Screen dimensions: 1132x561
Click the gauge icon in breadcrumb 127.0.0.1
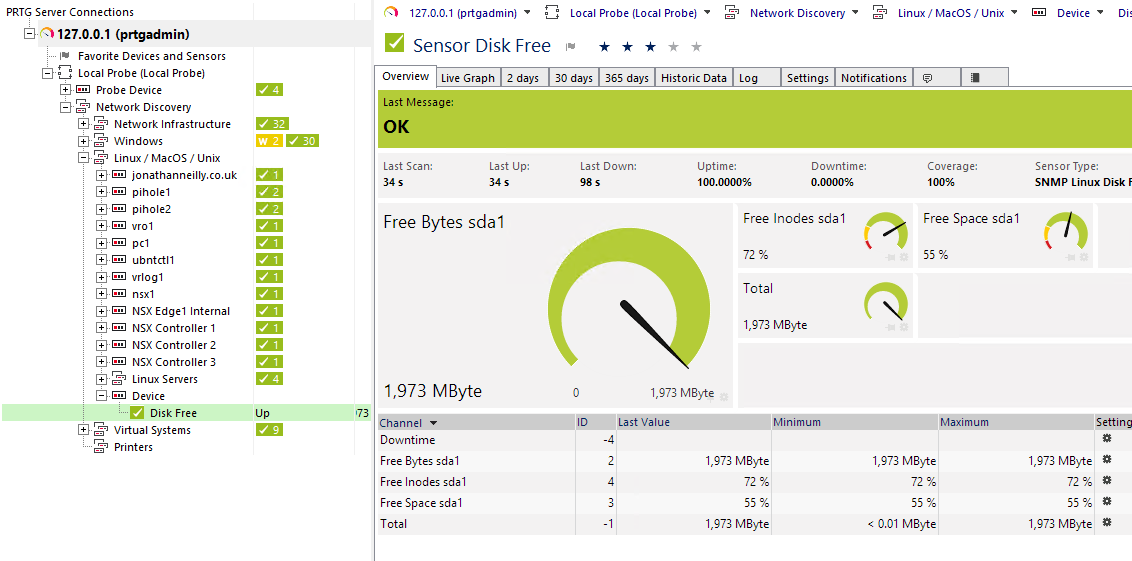391,12
